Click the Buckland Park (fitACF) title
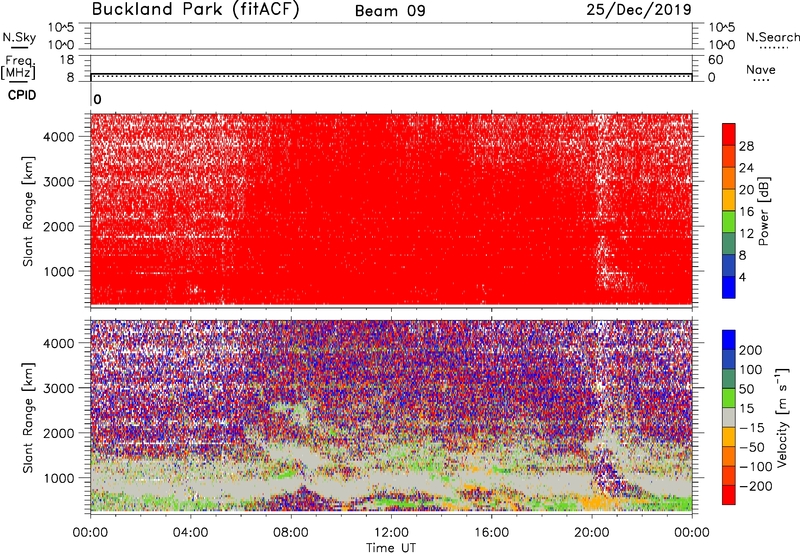Screen dimensions: 800x554 tap(195, 10)
